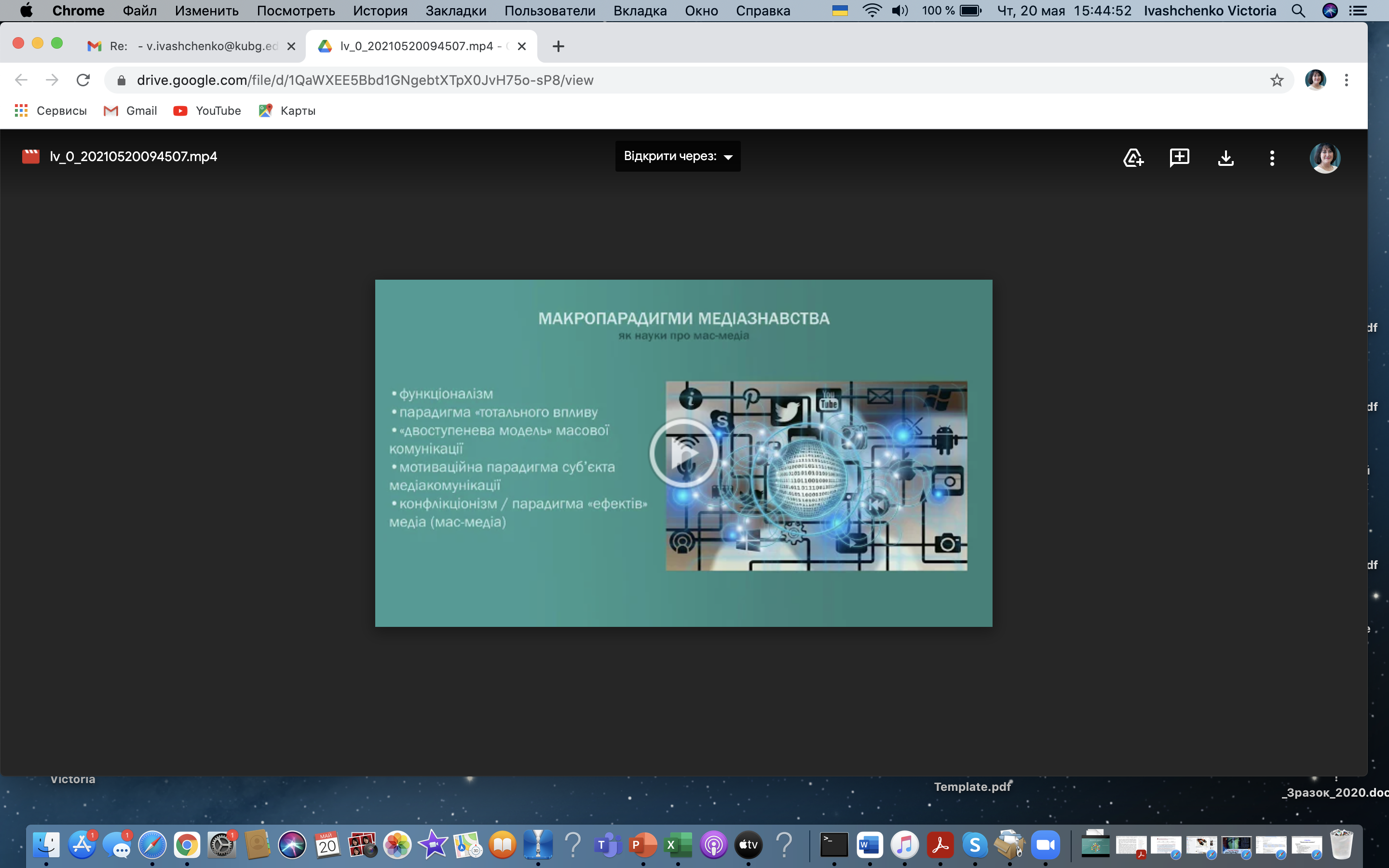Click the Chrome three-dot menu icon
Screen dimensions: 1389x868
[x=1346, y=81]
